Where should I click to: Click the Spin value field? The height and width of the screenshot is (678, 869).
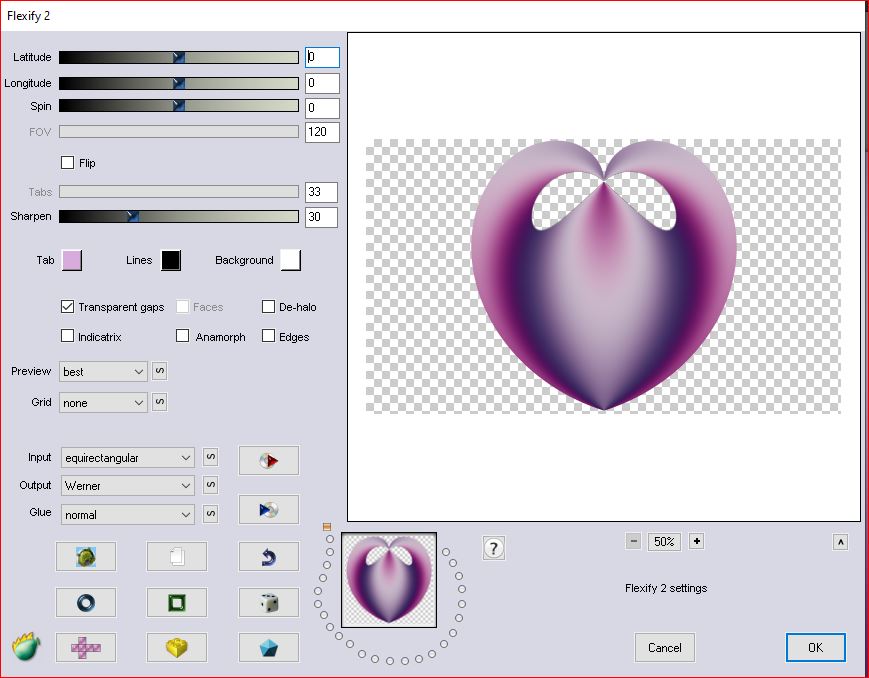pyautogui.click(x=322, y=108)
